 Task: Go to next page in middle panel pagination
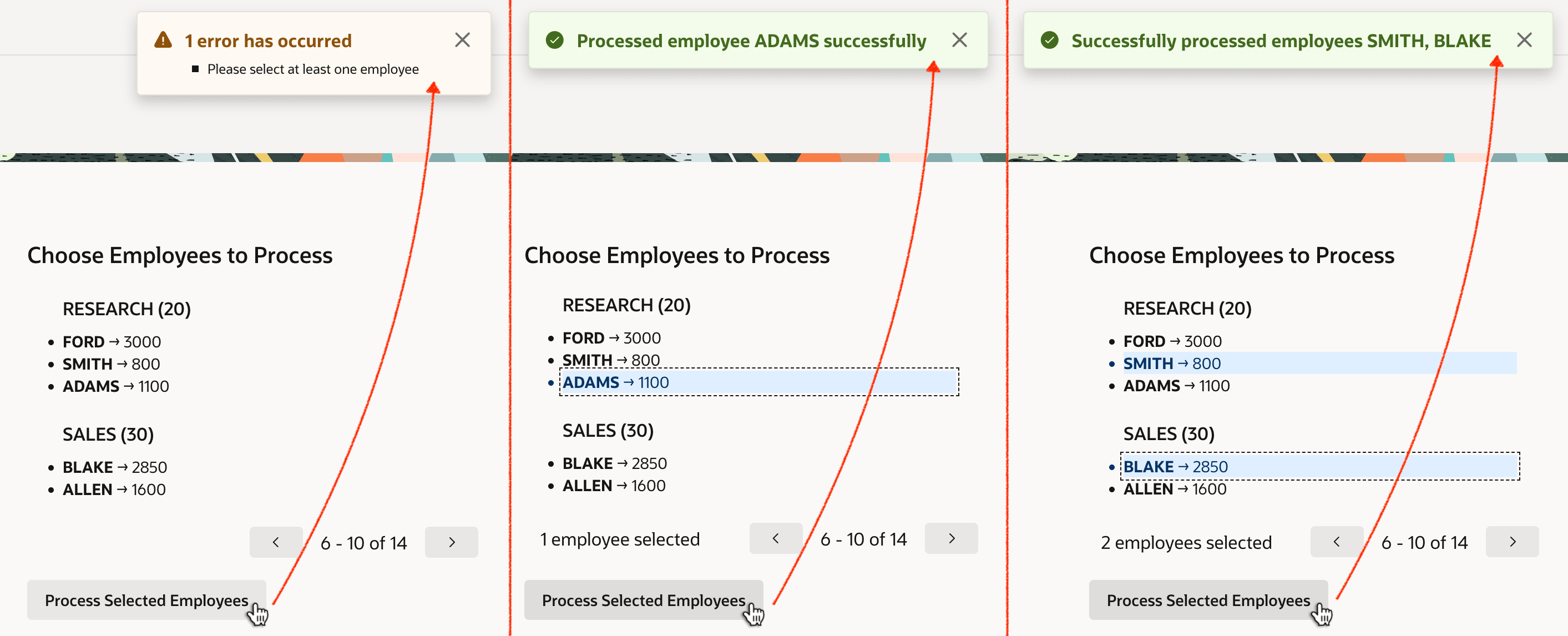click(952, 538)
